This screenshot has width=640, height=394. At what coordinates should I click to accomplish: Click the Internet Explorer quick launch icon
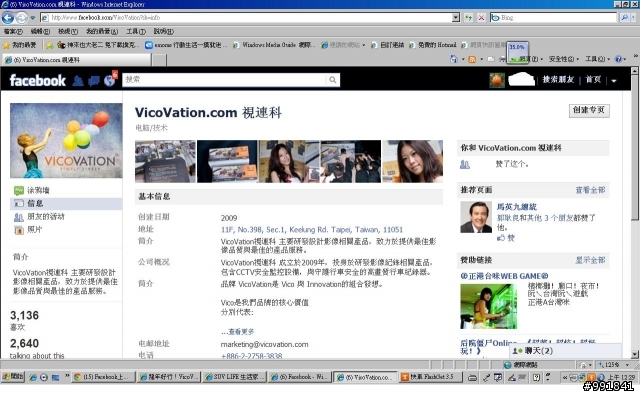coord(33,377)
